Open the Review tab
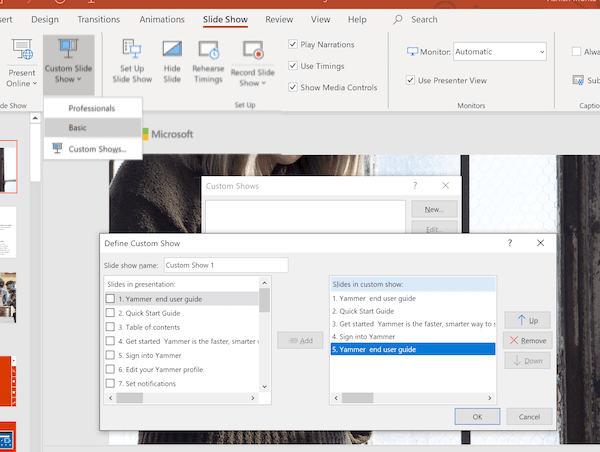 coord(279,19)
